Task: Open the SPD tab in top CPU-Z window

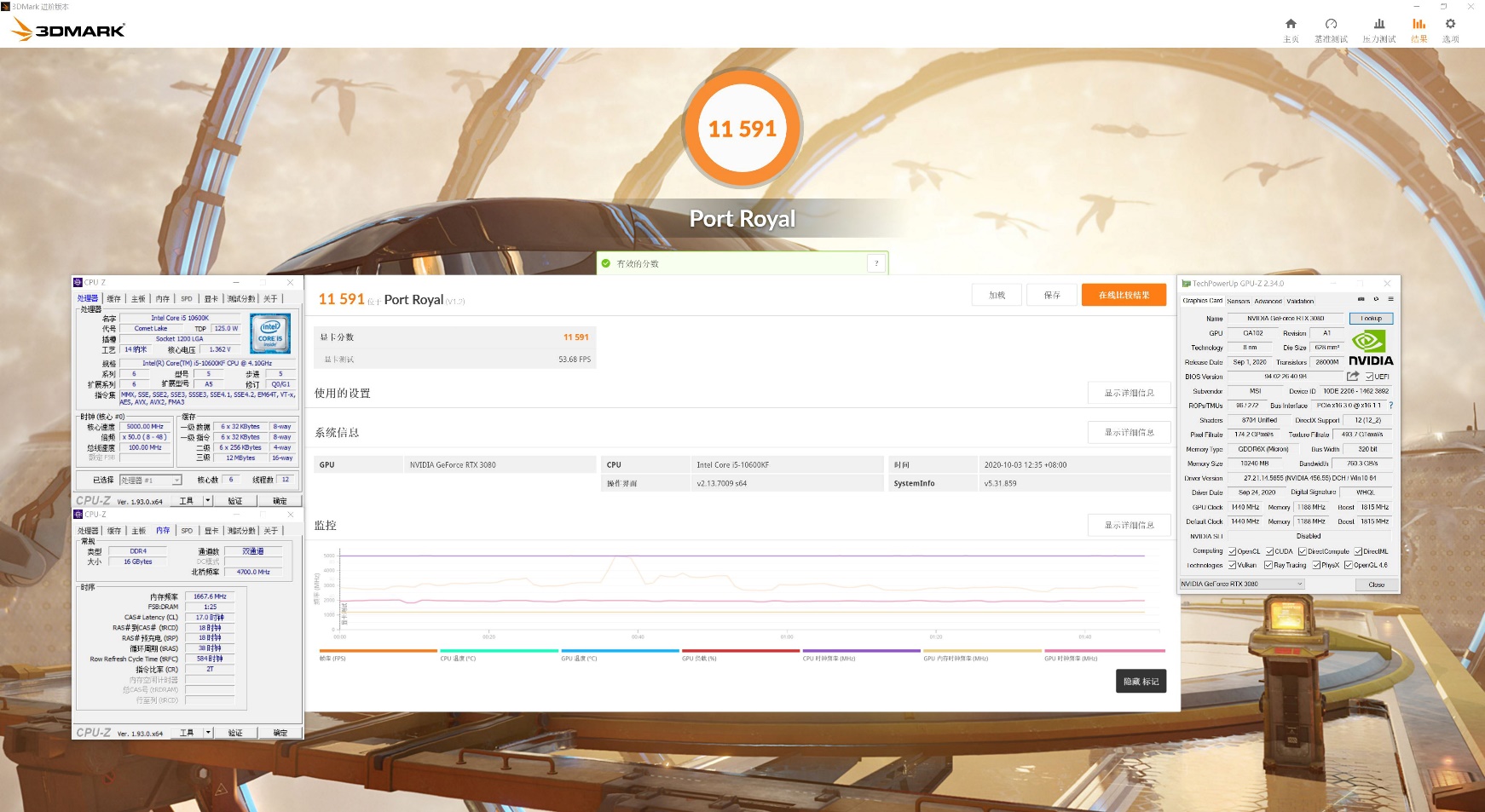Action: click(x=187, y=299)
